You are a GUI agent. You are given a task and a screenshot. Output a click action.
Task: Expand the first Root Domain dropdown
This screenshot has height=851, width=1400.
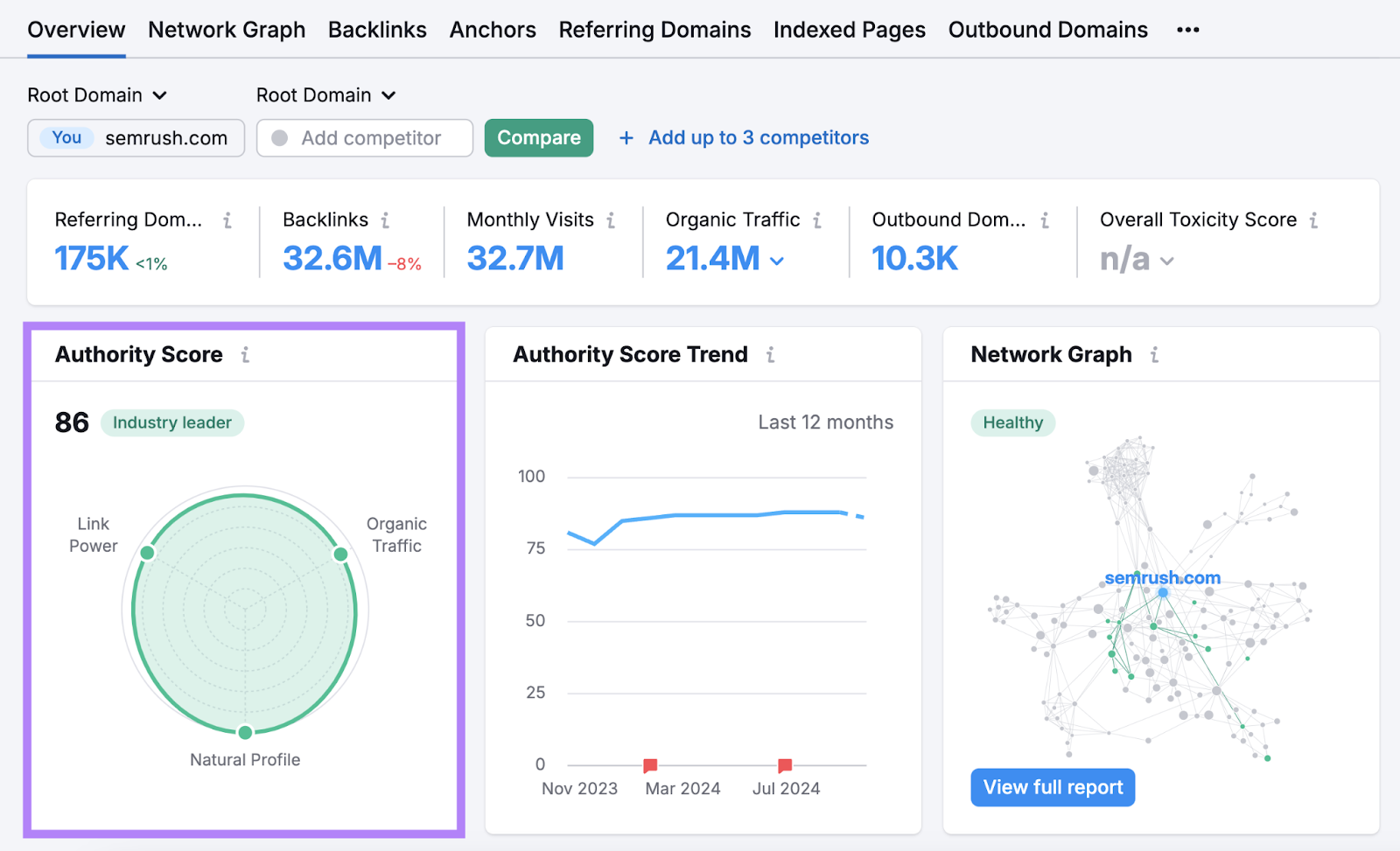coord(97,95)
